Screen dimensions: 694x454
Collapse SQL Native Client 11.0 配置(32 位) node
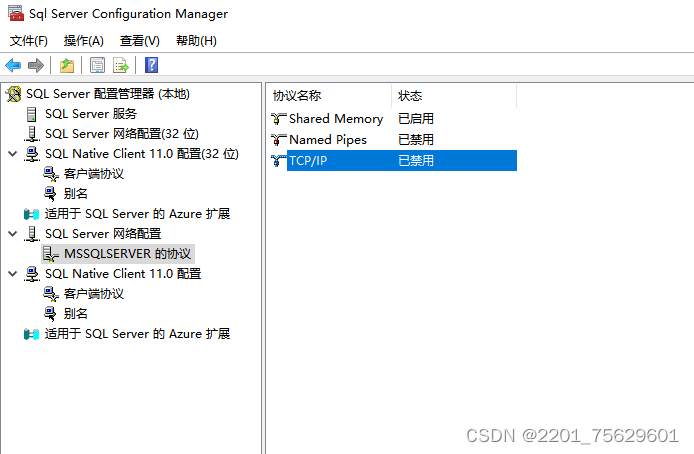click(x=13, y=154)
